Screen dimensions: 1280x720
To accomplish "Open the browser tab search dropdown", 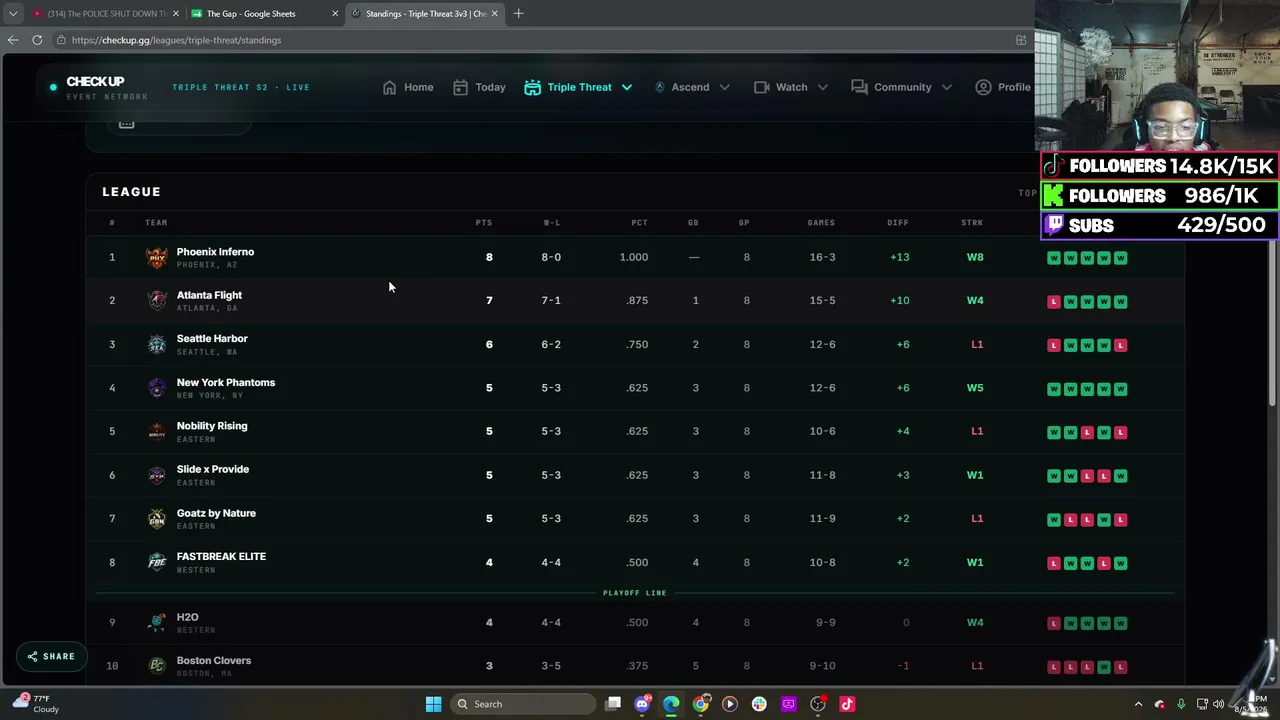I will (13, 14).
